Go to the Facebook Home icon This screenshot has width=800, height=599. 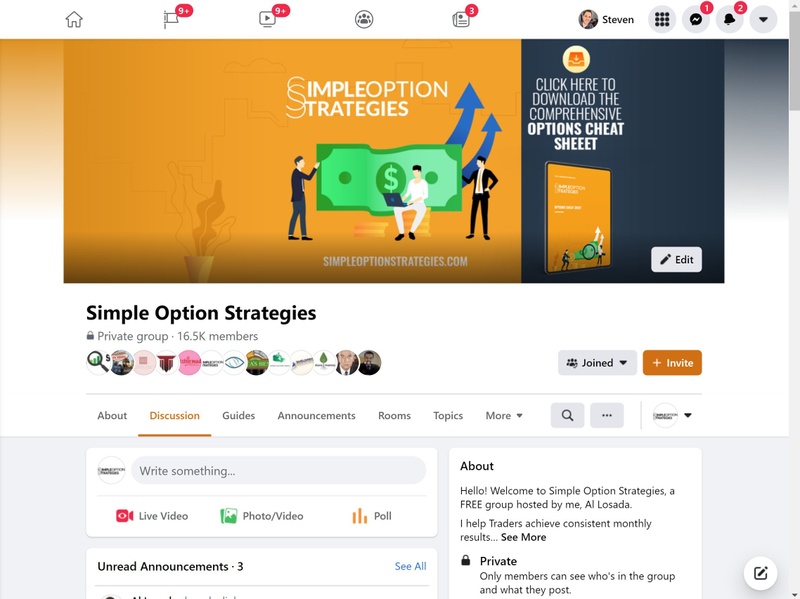point(74,19)
